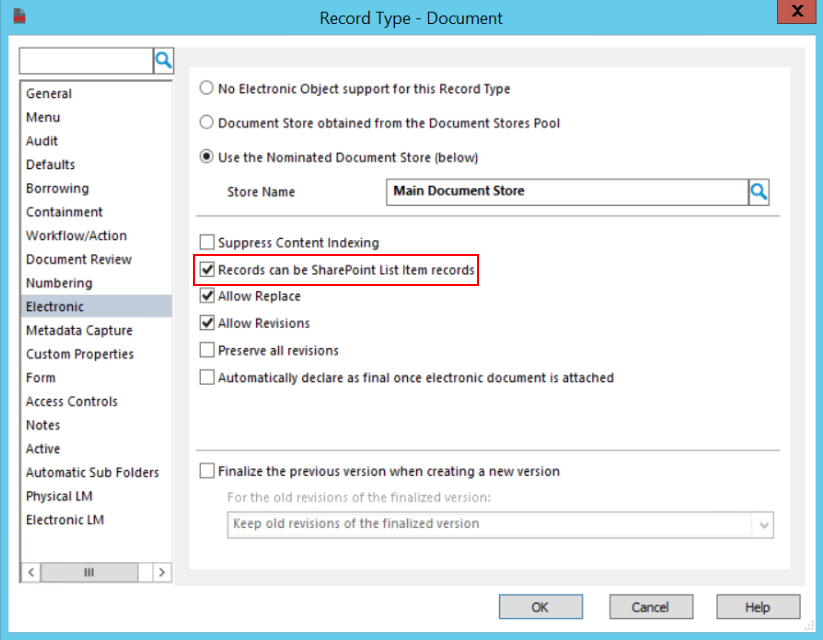Open Help for this dialog
823x640 pixels.
757,607
